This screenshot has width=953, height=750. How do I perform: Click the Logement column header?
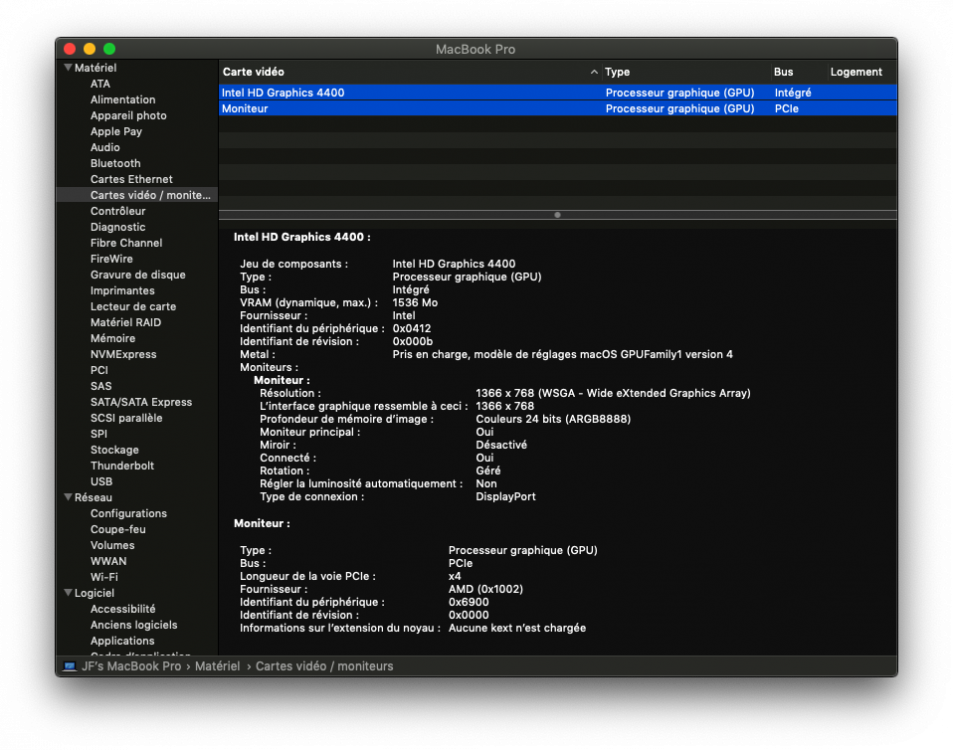(x=856, y=72)
